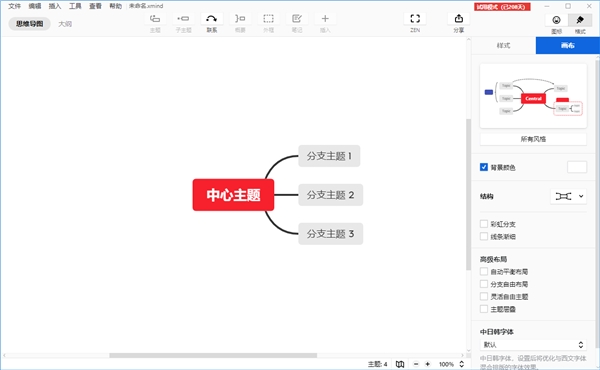600x370 pixels.
Task: Uncheck the 背景颜色 checkbox
Action: [484, 167]
